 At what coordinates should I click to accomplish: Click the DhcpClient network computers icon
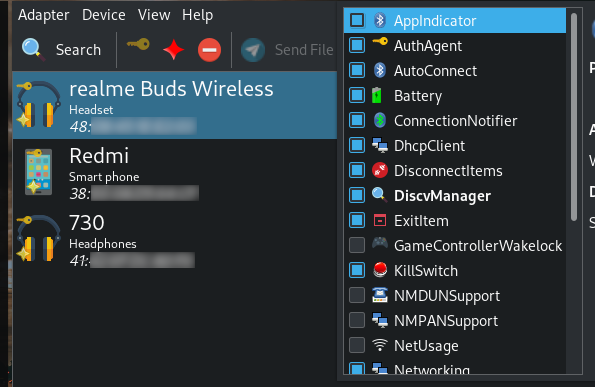pyautogui.click(x=380, y=145)
